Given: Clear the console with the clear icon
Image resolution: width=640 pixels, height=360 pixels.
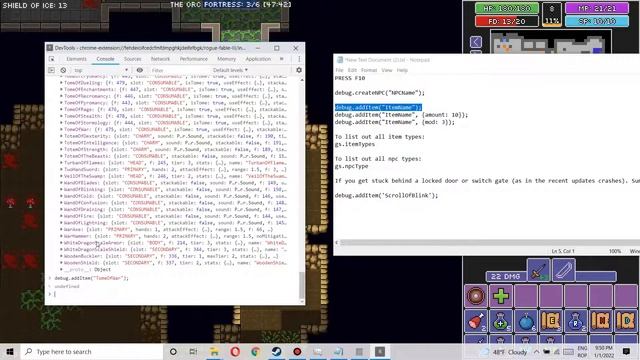Looking at the screenshot, I should click(x=63, y=70).
